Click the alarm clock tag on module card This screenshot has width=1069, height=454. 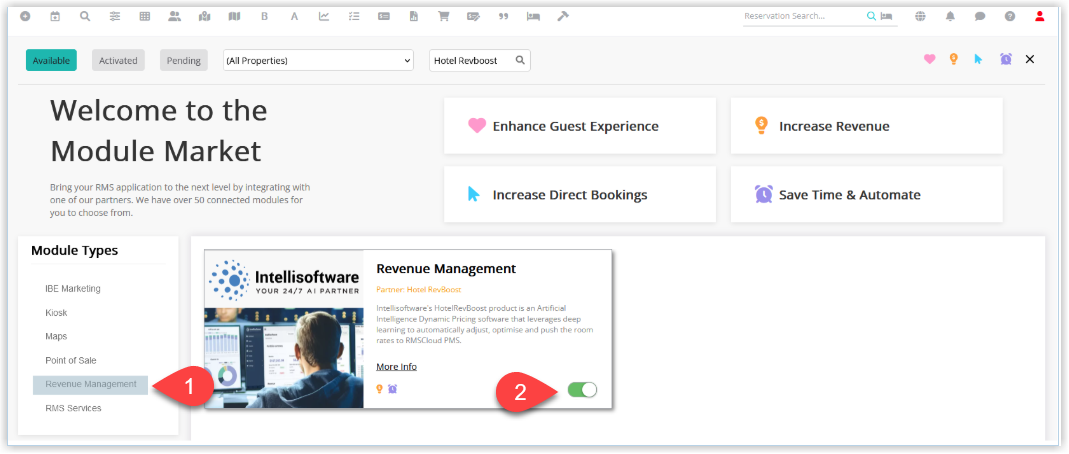pyautogui.click(x=393, y=389)
